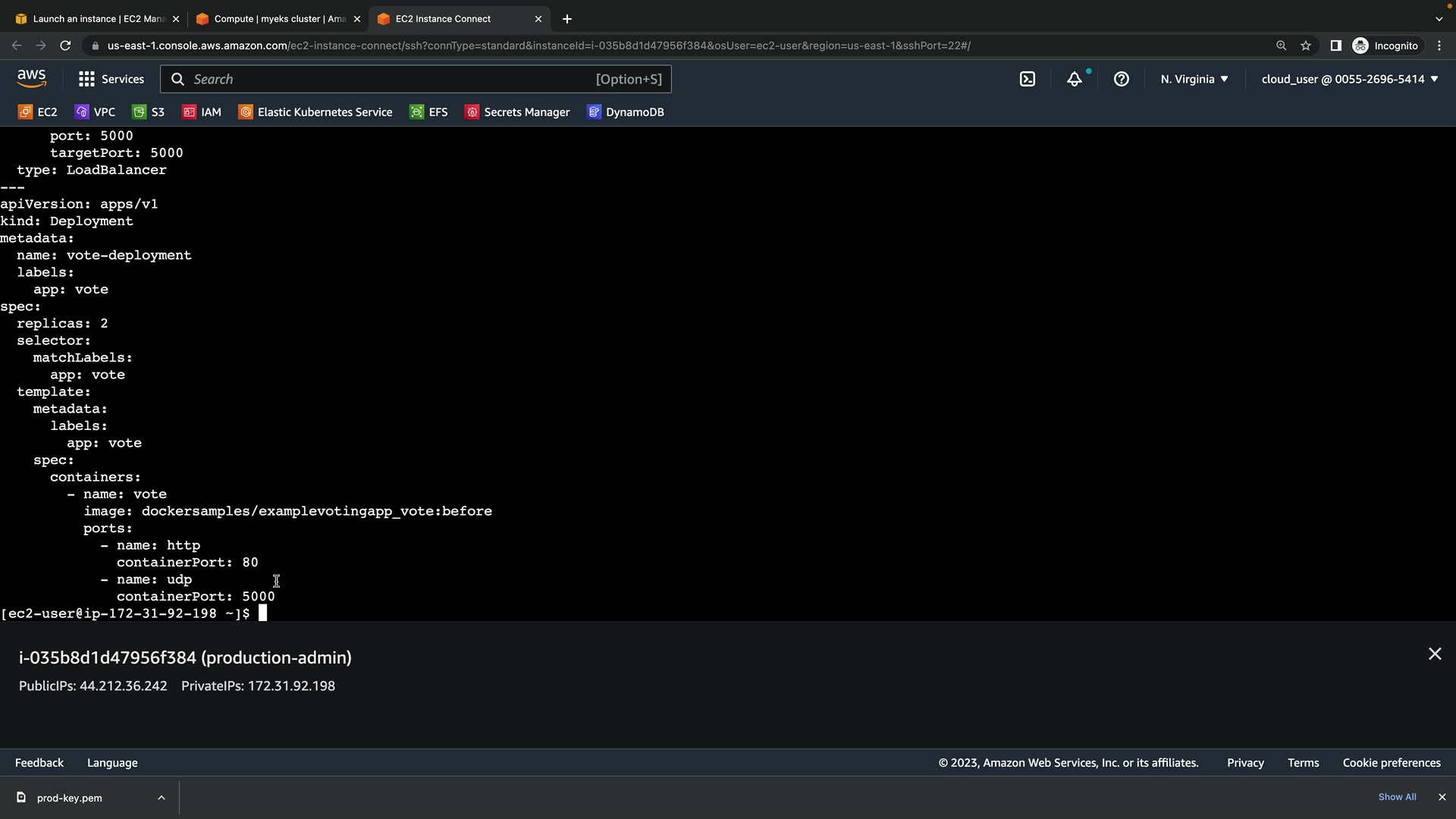Open the notifications bell
Viewport: 1456px width, 819px height.
coord(1075,79)
